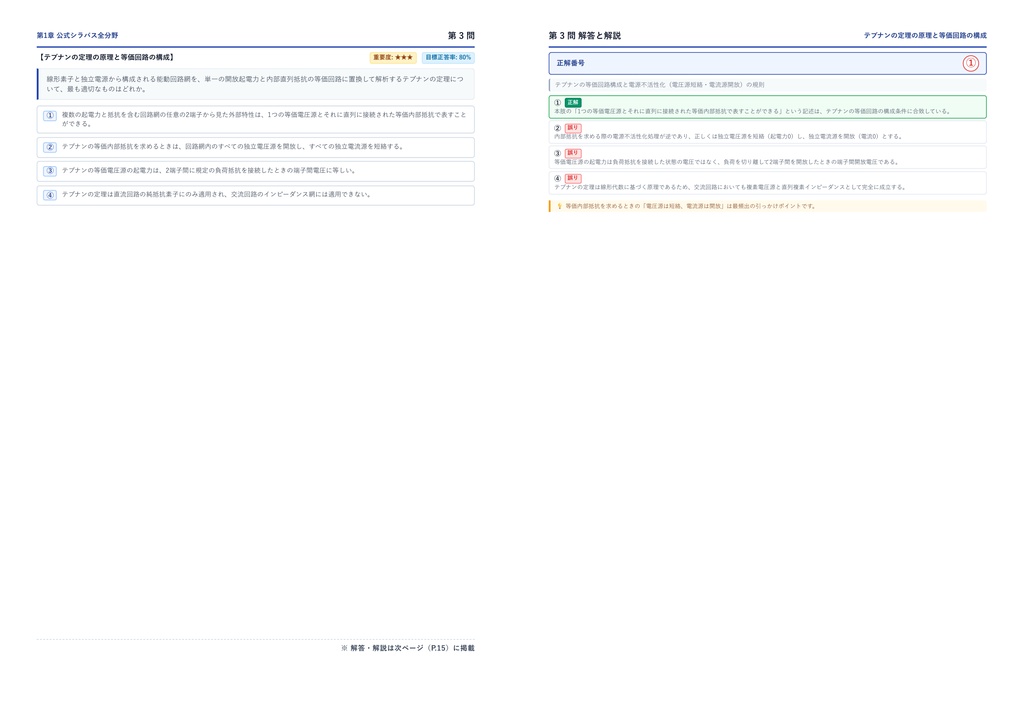This screenshot has height=724, width=1024.
Task: Click the 誤り badge beside explanation ④
Action: pos(573,178)
